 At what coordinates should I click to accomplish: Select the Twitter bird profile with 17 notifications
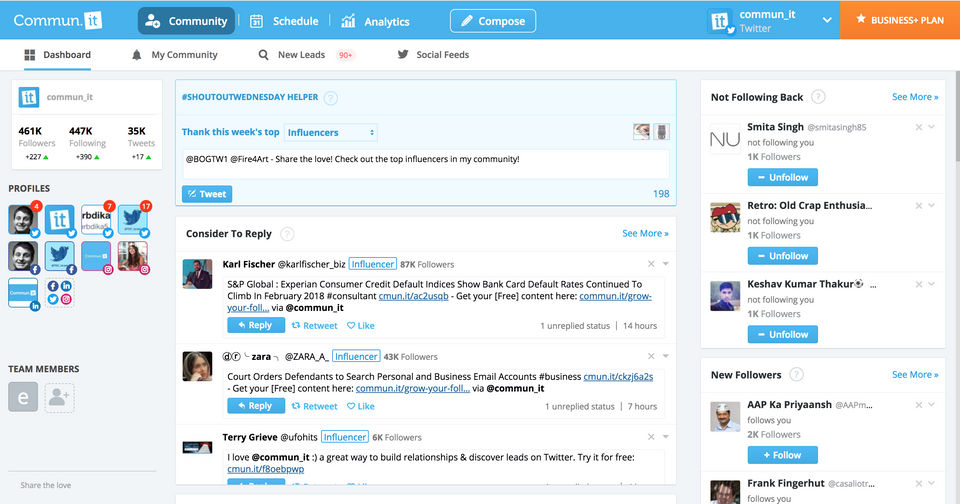click(x=133, y=220)
